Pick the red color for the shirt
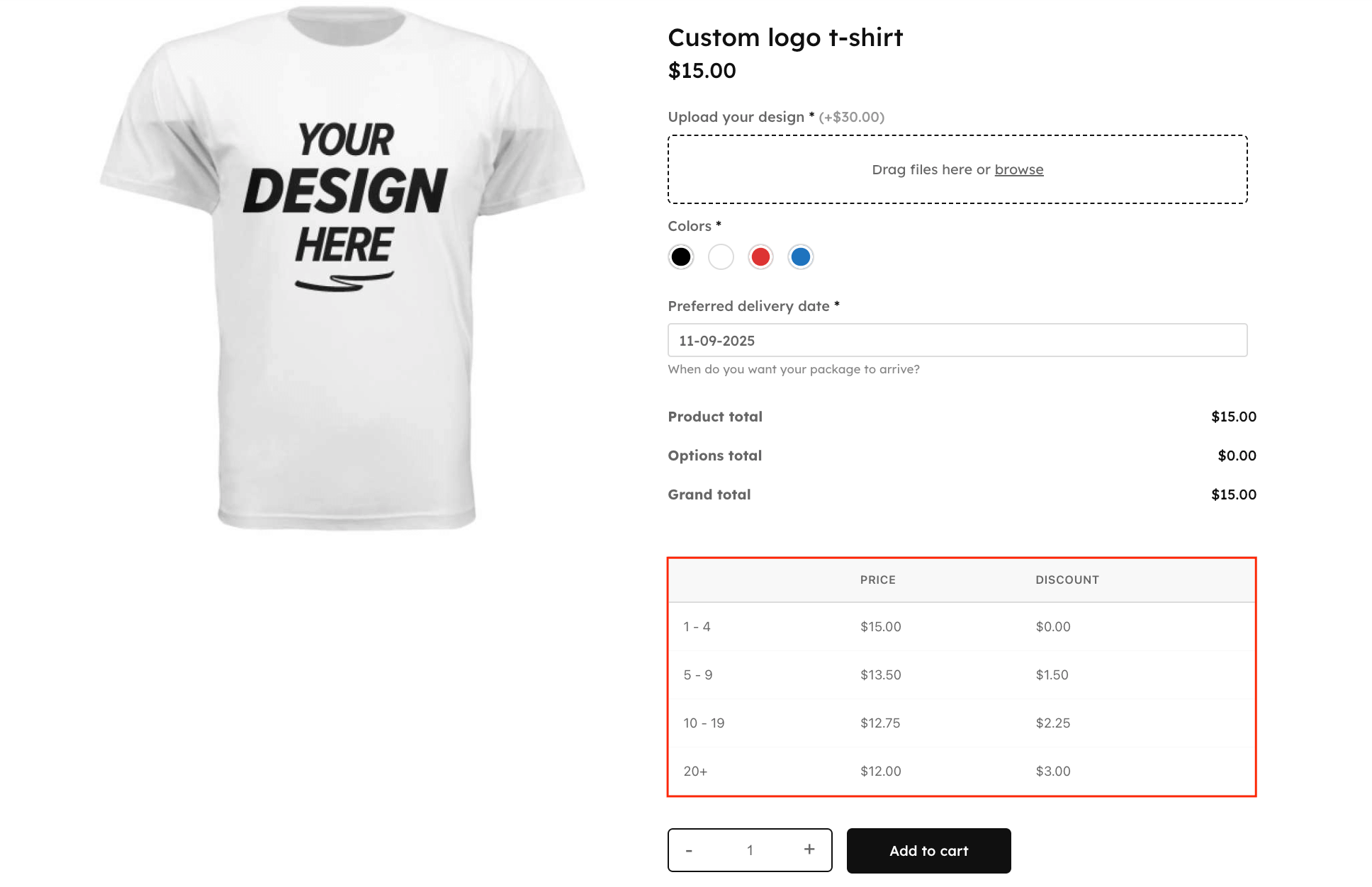The width and height of the screenshot is (1372, 887). 760,257
